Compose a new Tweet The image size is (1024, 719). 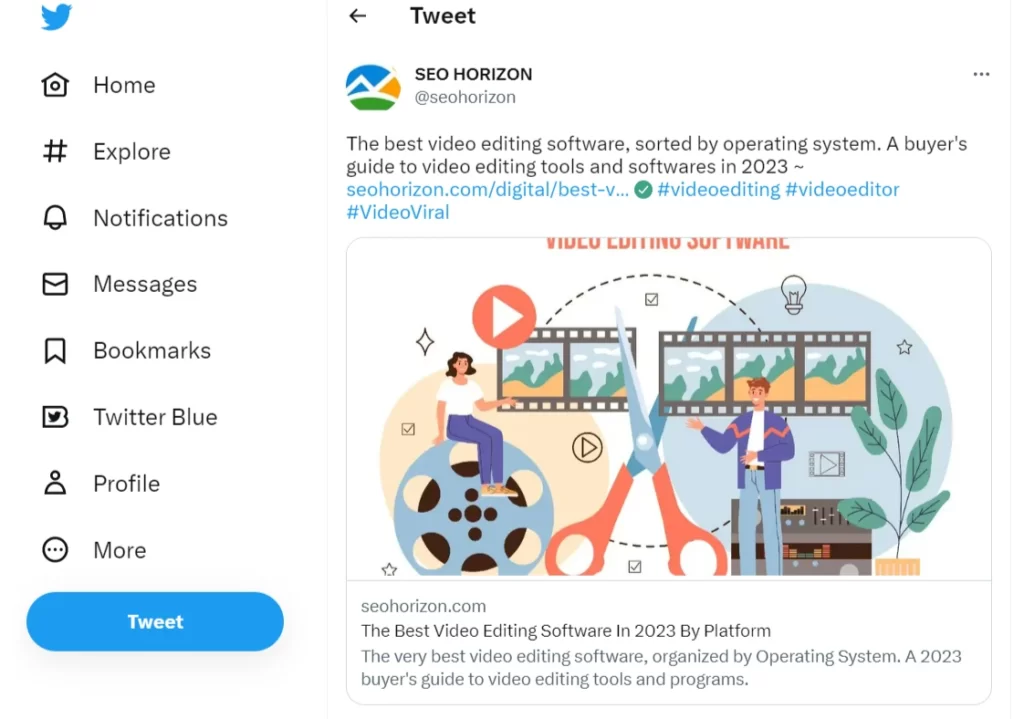(154, 621)
